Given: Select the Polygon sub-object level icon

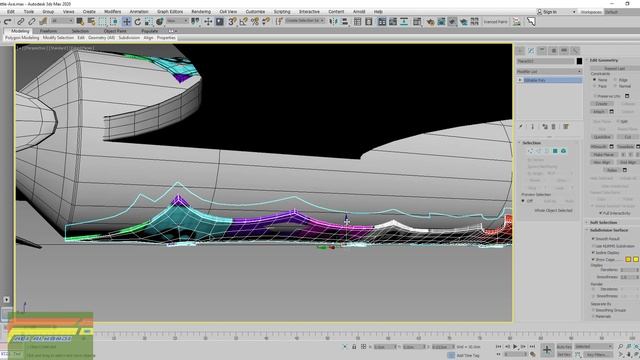Looking at the screenshot, I should (555, 151).
